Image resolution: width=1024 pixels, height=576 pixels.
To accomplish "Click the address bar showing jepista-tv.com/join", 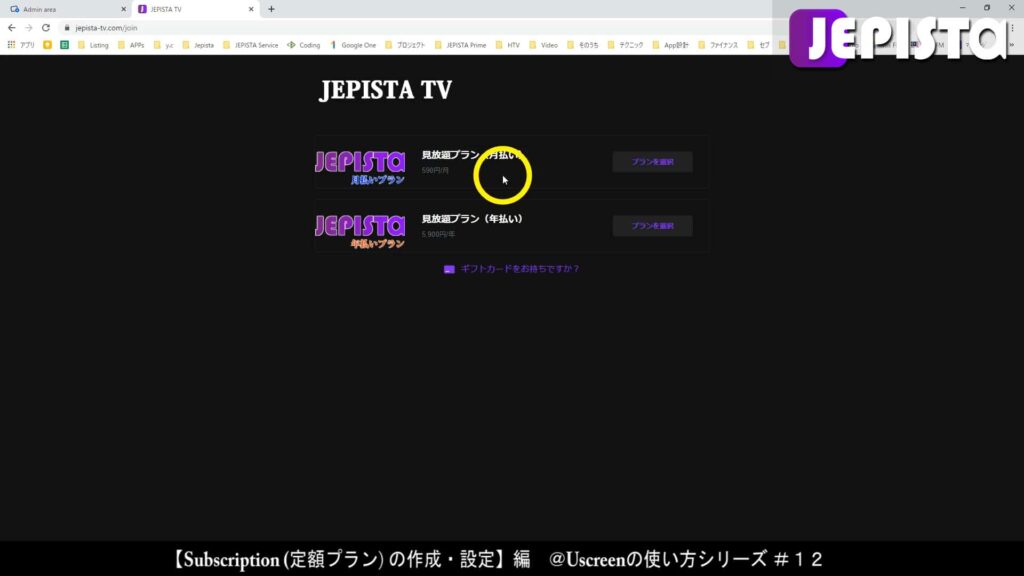I will click(x=106, y=28).
